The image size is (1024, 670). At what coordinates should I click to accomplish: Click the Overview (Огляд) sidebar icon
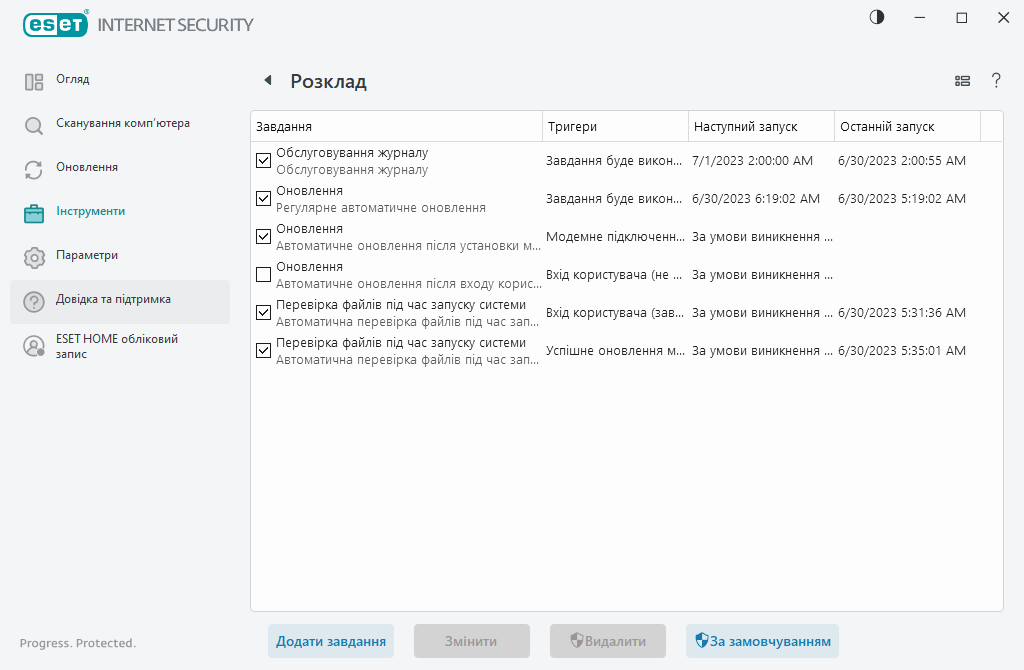coord(34,82)
